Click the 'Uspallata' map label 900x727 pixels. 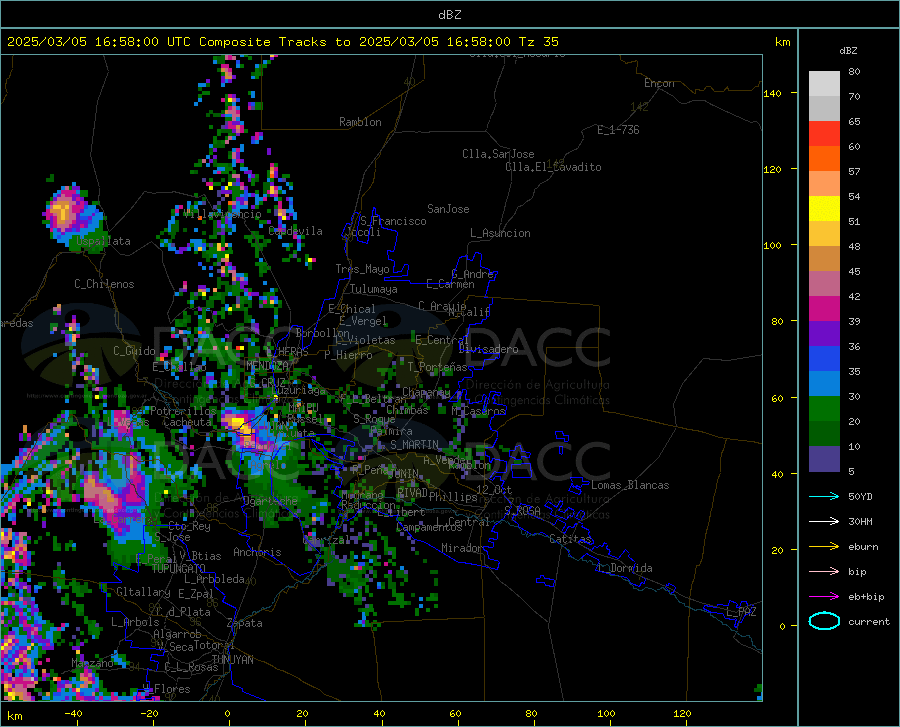click(x=103, y=242)
